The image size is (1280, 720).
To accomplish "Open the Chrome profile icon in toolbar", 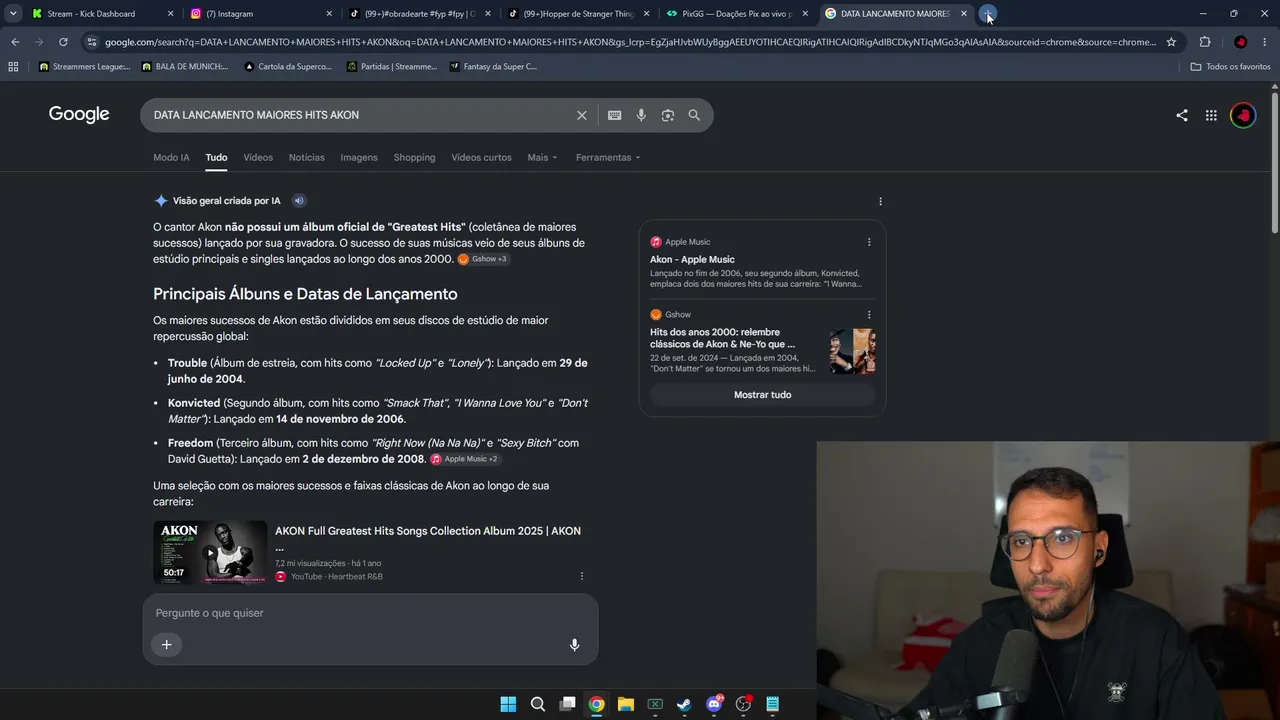I will click(x=1240, y=42).
